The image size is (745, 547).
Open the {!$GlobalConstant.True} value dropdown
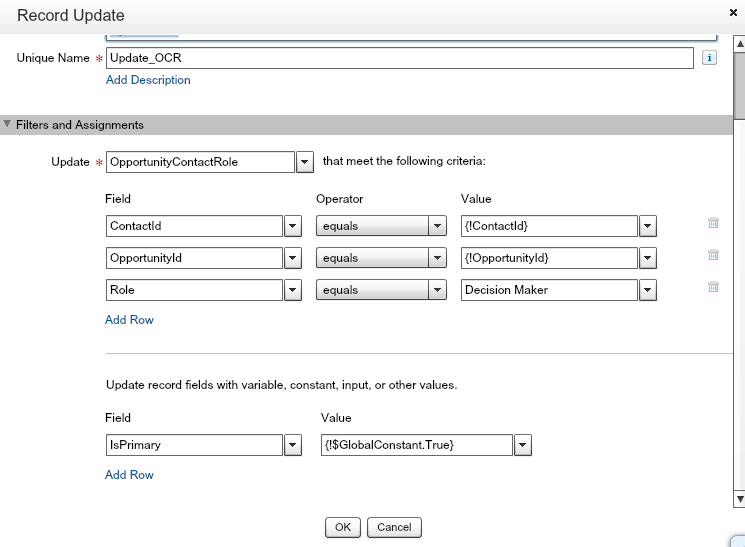coord(523,445)
